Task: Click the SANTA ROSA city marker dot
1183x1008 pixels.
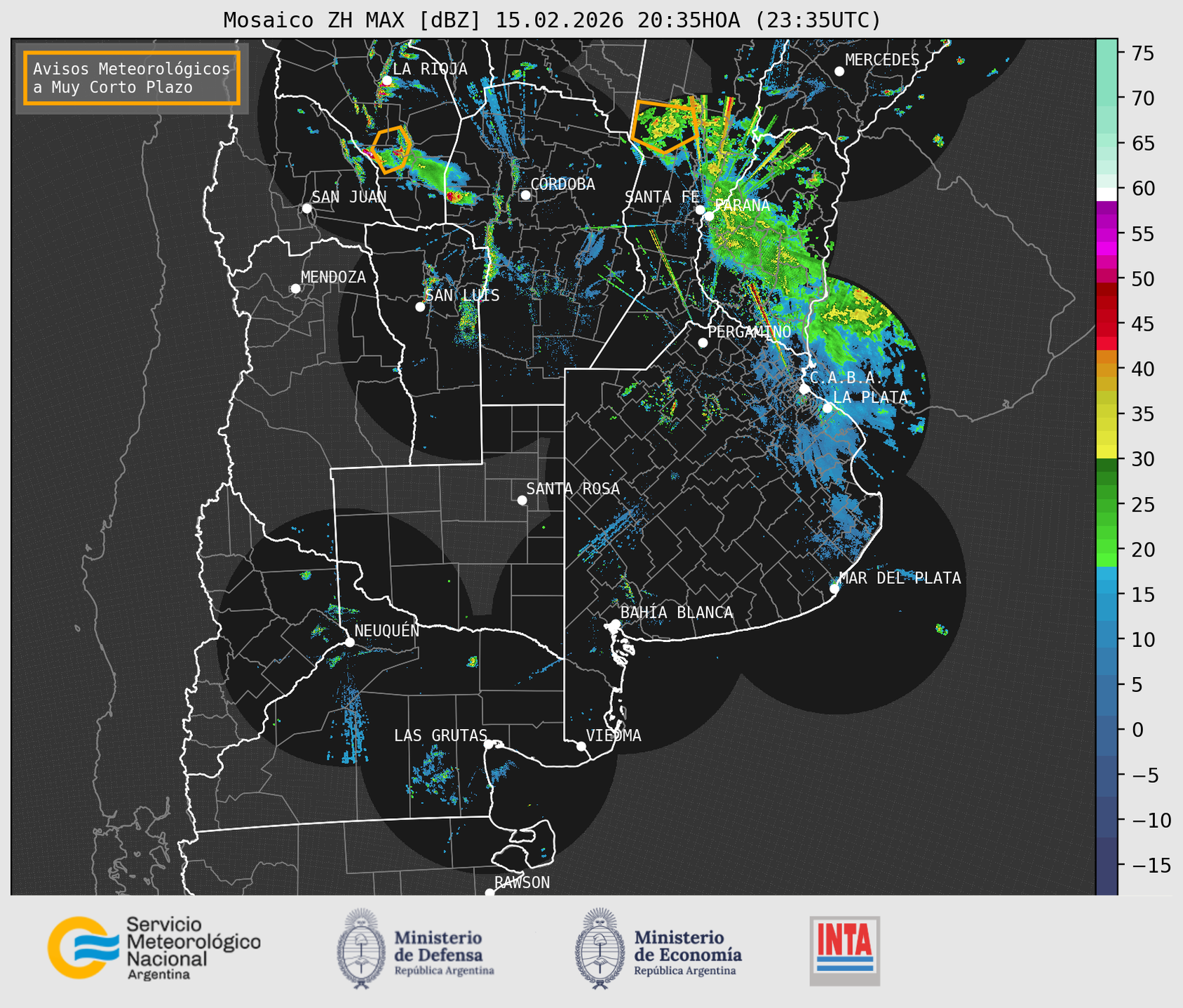Action: pyautogui.click(x=522, y=500)
